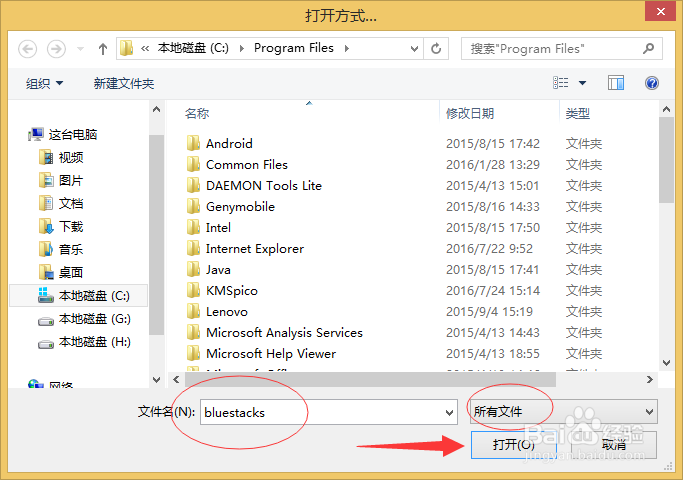Image resolution: width=683 pixels, height=480 pixels.
Task: Expand the arrow after Program Files in path
Action: coord(347,48)
